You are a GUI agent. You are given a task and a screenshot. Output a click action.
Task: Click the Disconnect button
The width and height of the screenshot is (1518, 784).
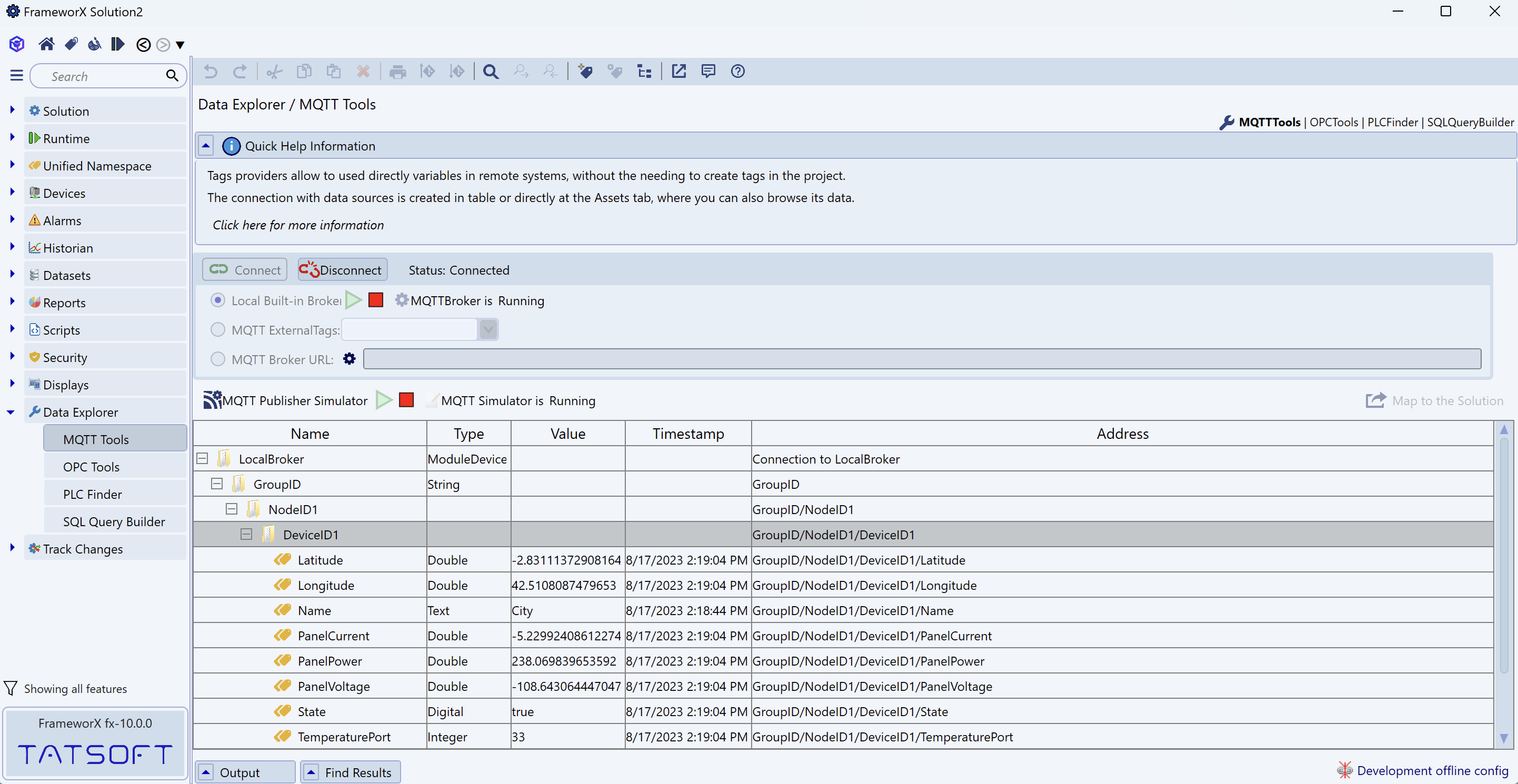tap(342, 270)
